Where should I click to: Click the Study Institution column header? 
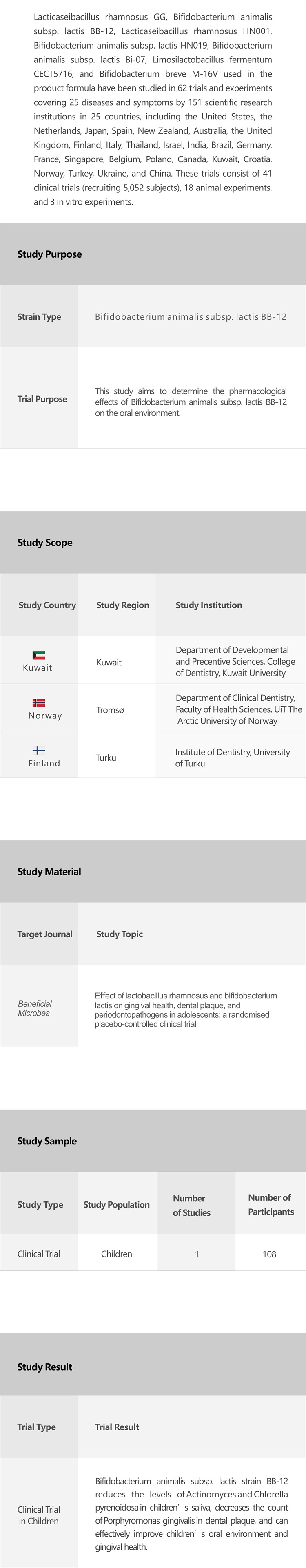(208, 605)
